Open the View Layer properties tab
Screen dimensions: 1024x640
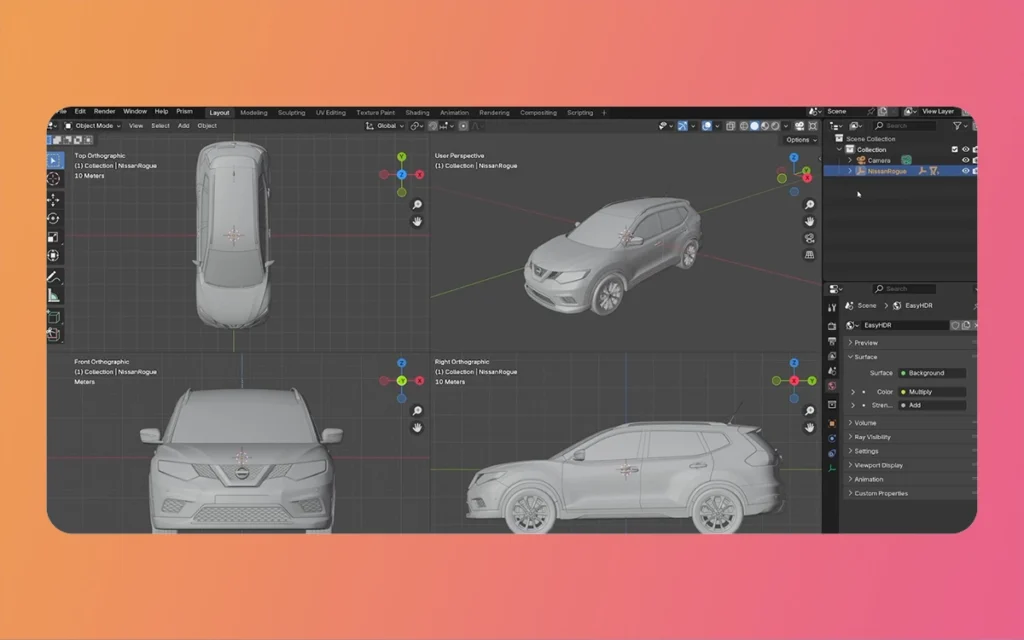pos(832,357)
